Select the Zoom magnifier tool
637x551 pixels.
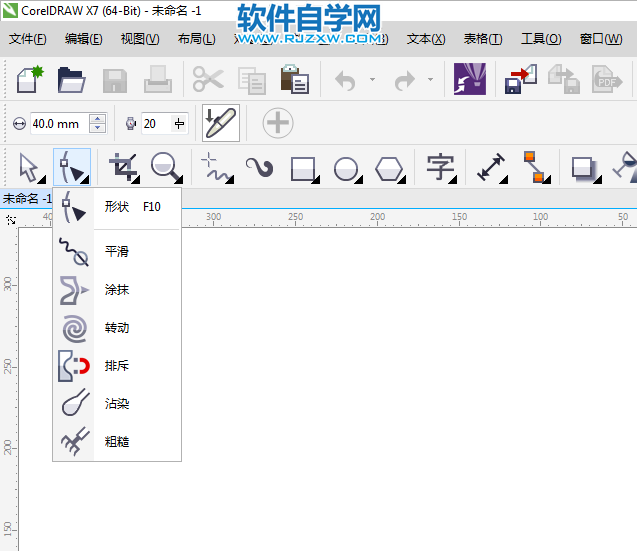pos(166,167)
